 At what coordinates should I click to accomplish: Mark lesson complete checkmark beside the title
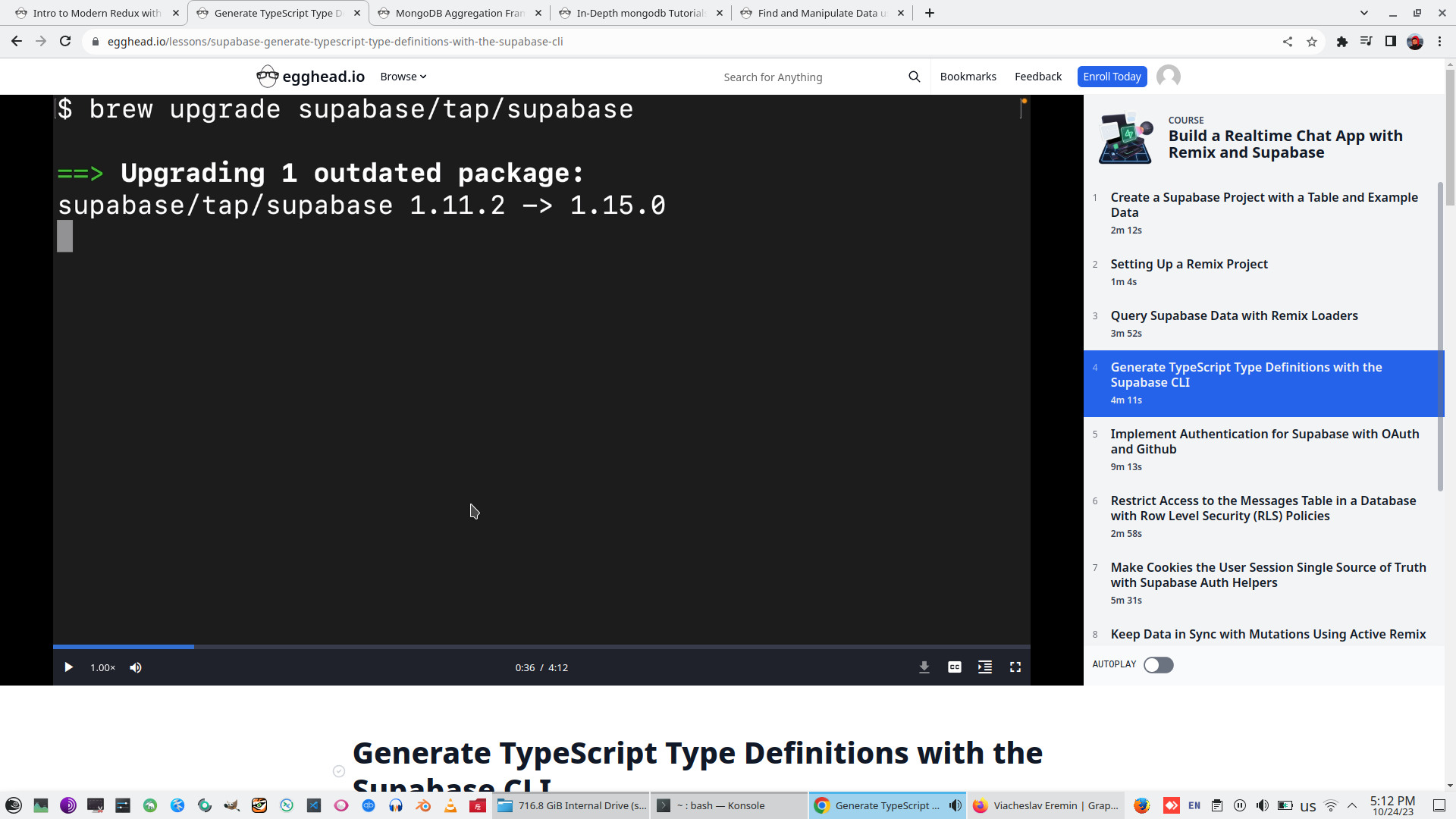pyautogui.click(x=339, y=771)
